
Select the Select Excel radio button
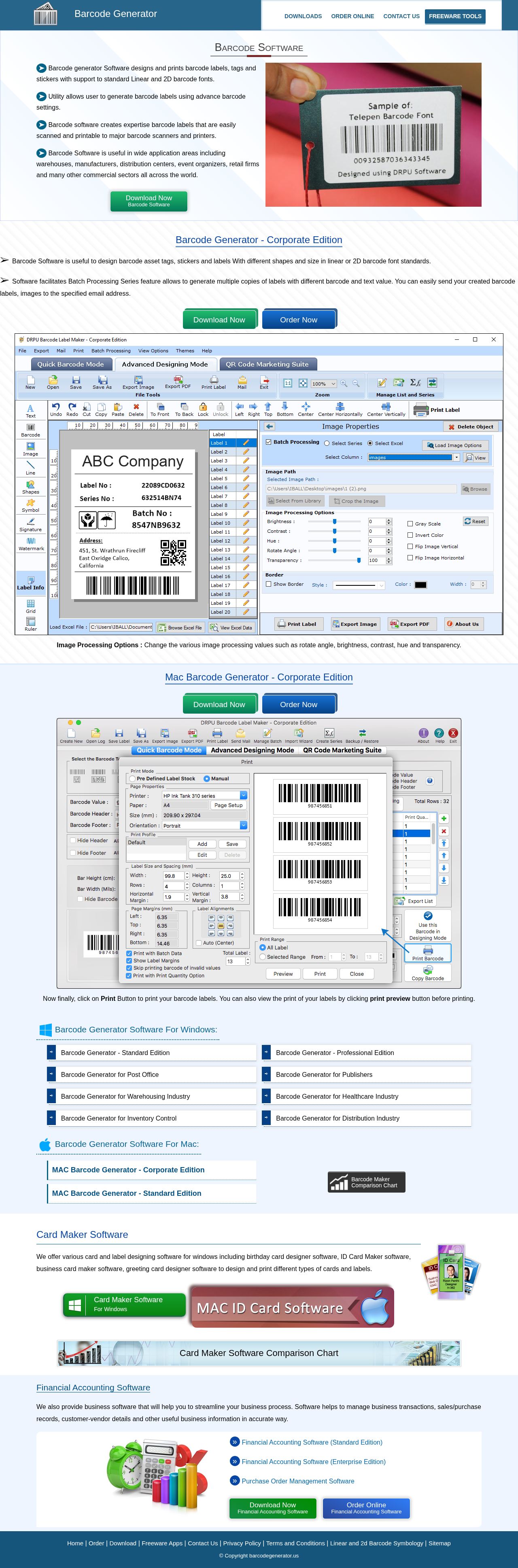pos(370,443)
